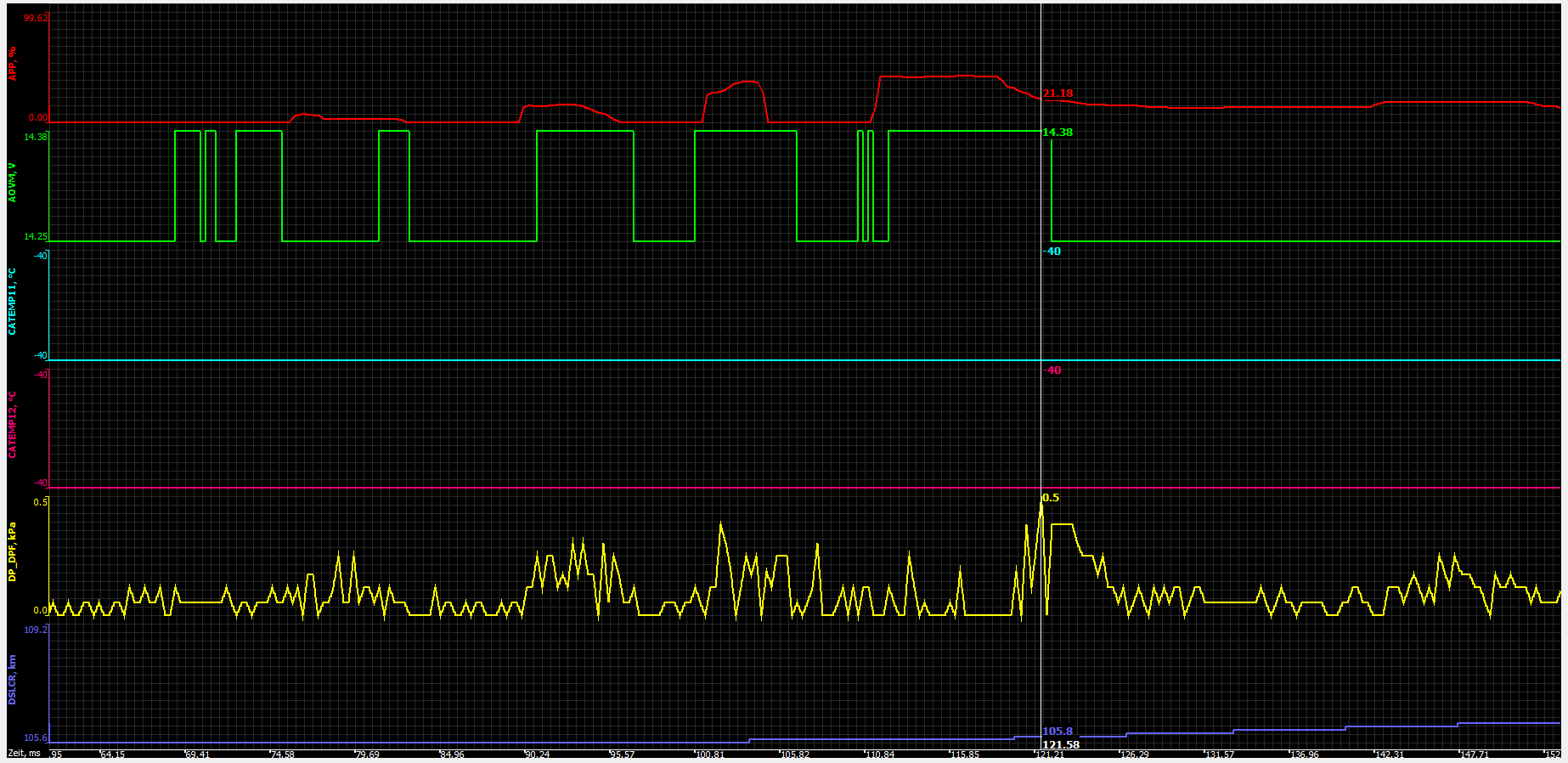Click the yellow DP_DPF, kPa axis label
Viewport: 1568px width, 763px height.
[x=13, y=551]
